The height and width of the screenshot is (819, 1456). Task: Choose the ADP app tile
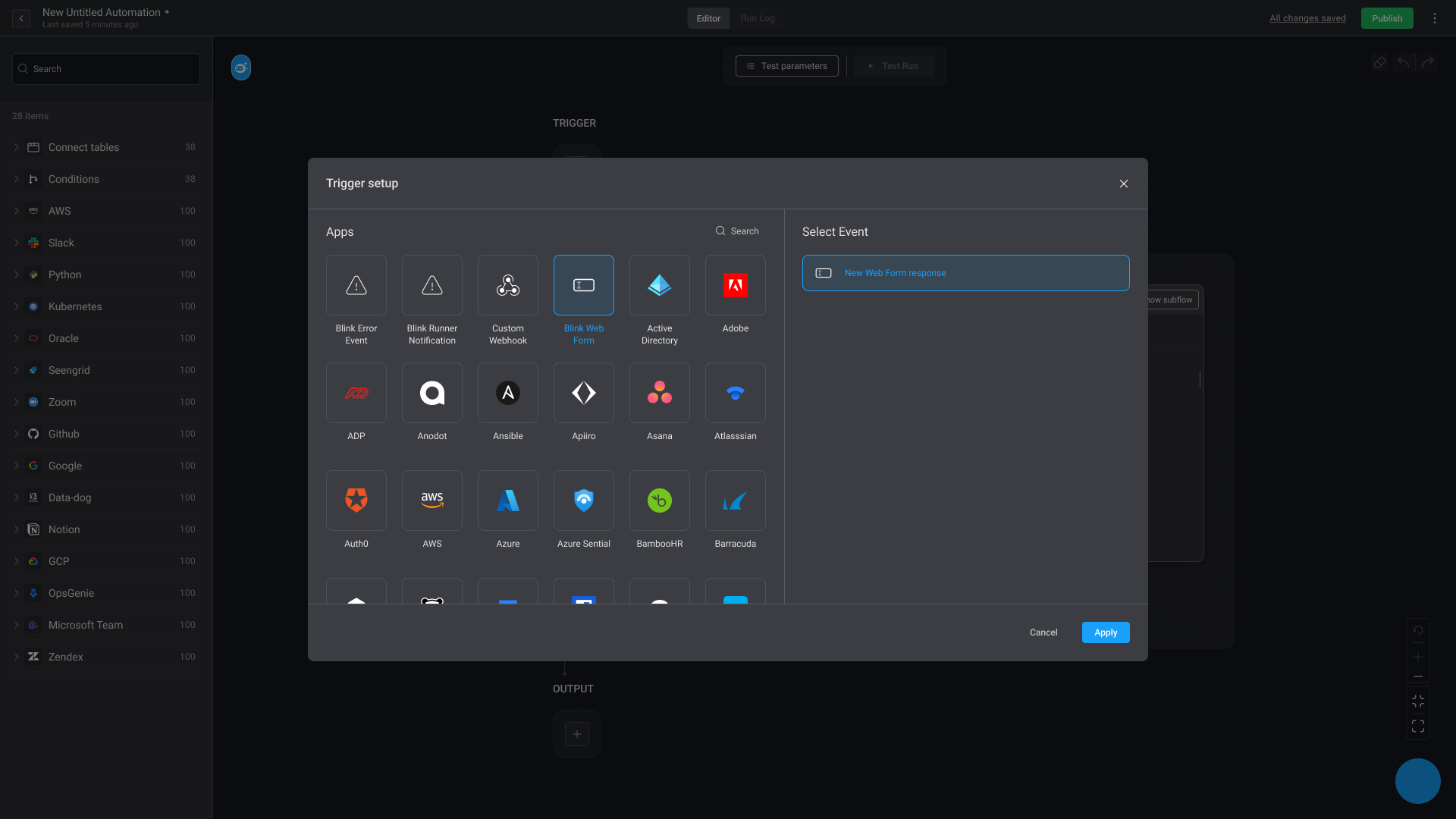(x=356, y=393)
